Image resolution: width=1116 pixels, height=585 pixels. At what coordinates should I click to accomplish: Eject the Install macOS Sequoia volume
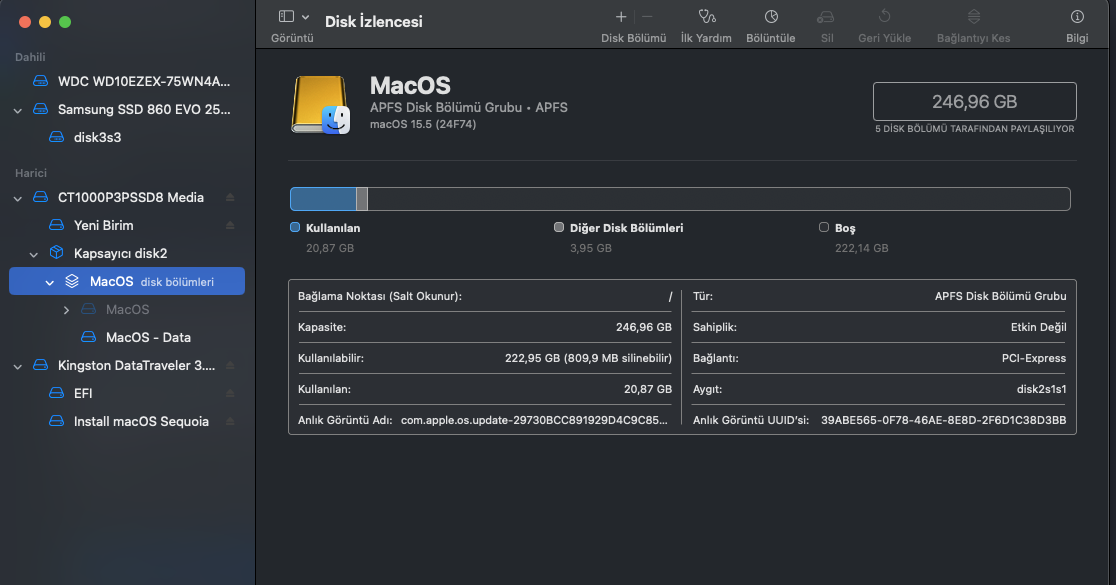click(x=230, y=421)
